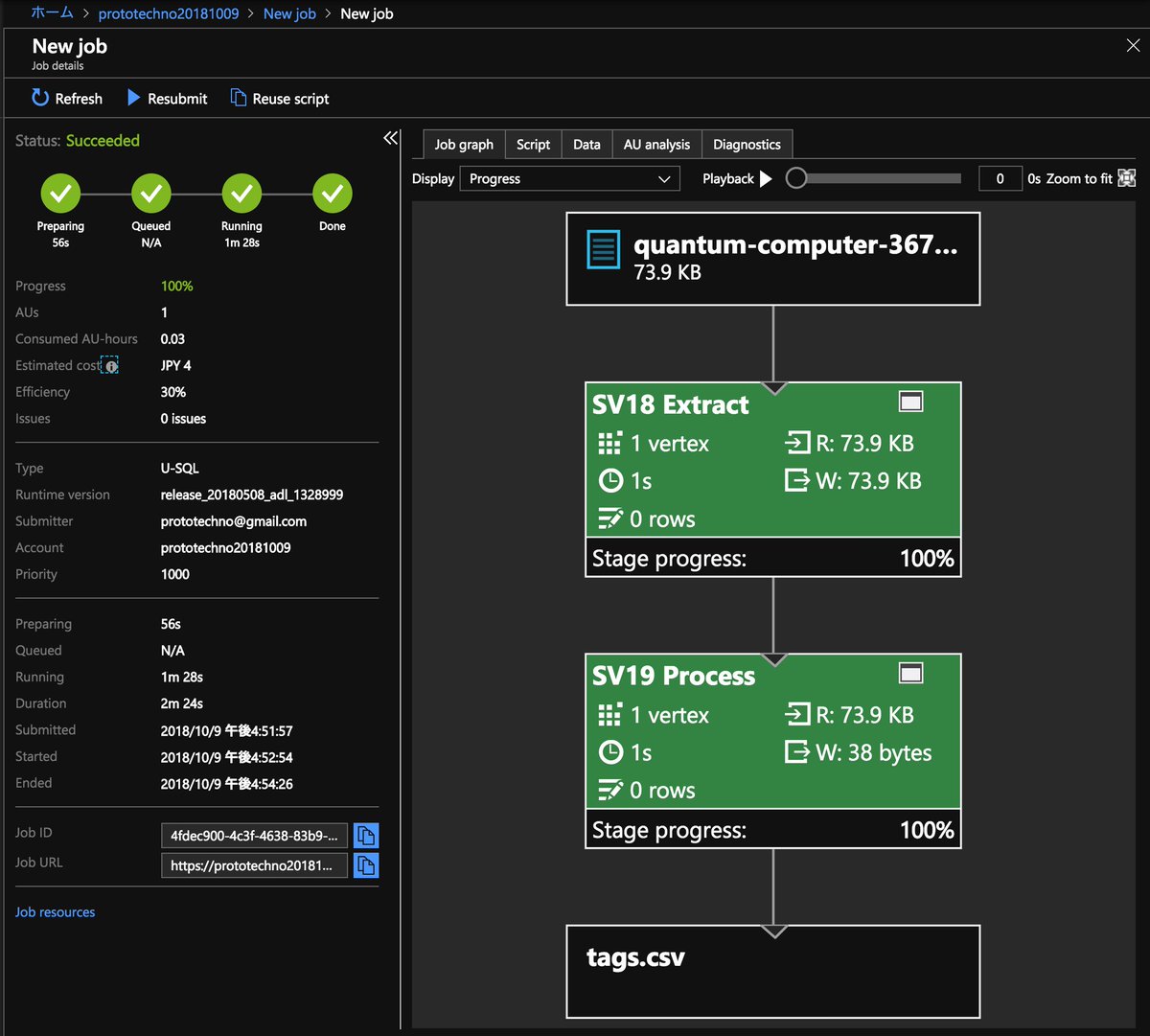Expand the SV19 Process stage window icon
The height and width of the screenshot is (1036, 1150).
tap(911, 673)
